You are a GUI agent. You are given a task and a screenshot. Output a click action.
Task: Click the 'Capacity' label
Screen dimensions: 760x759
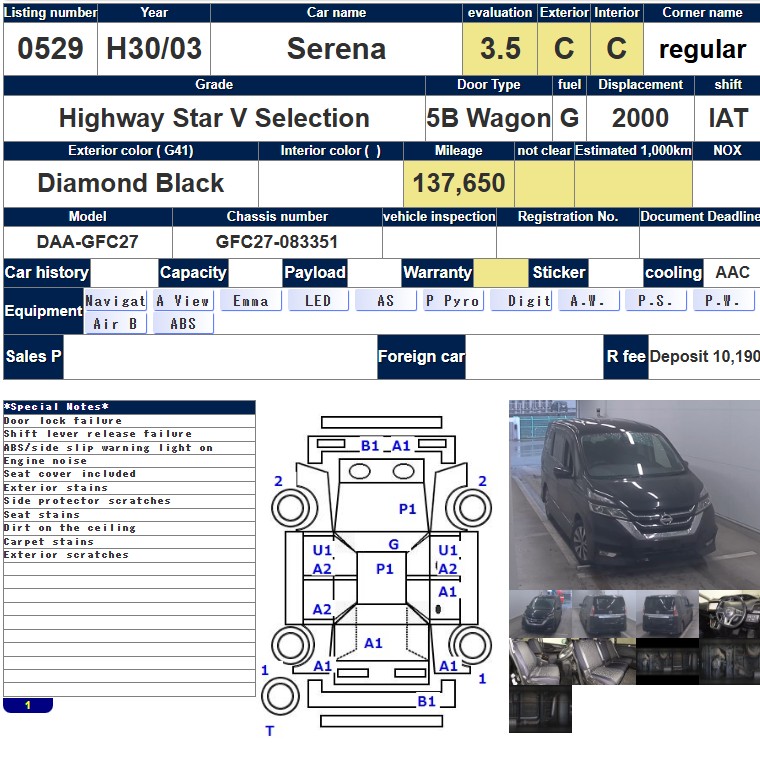point(193,272)
